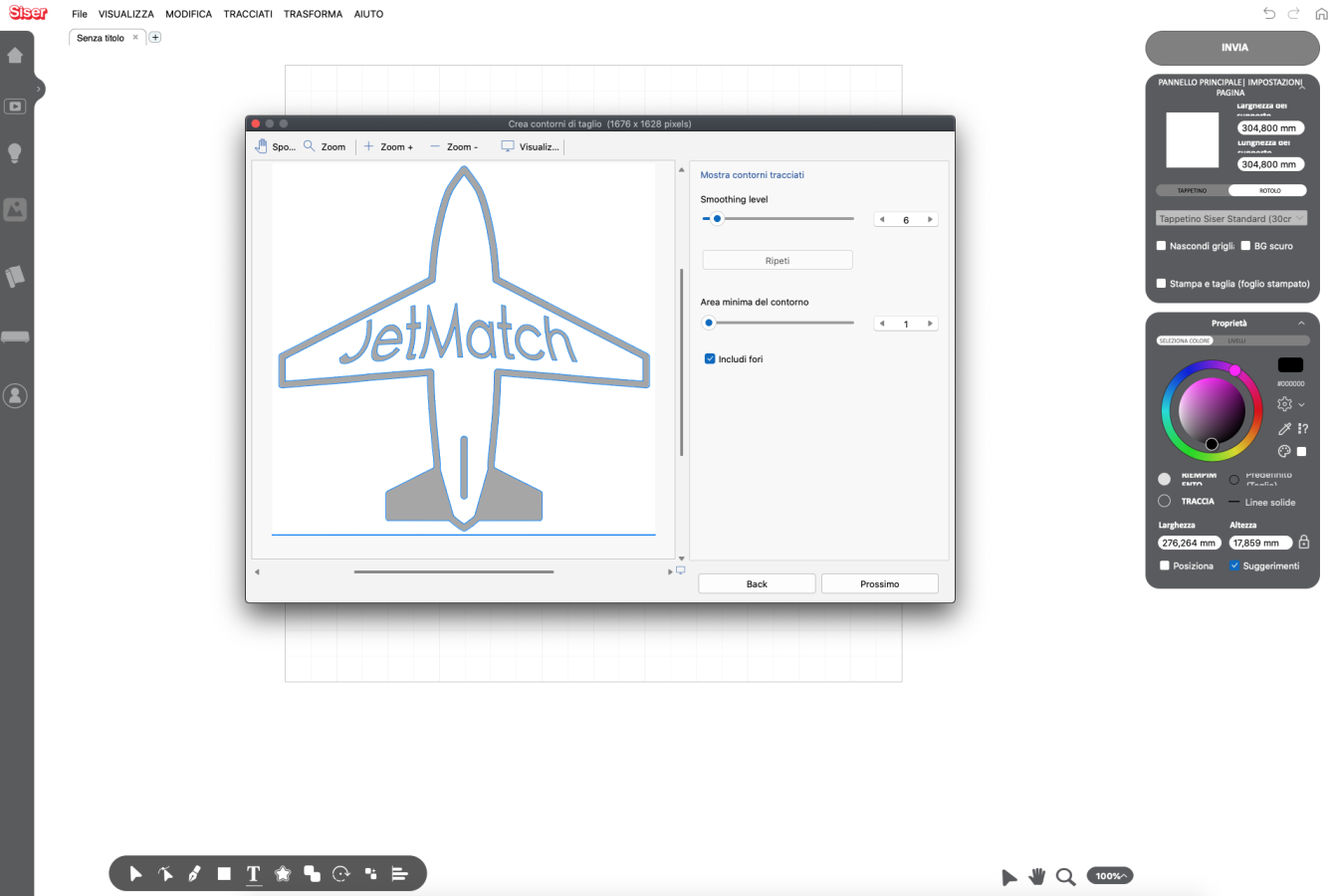This screenshot has height=896, width=1334.
Task: Open the combine shapes tool
Action: 312,874
